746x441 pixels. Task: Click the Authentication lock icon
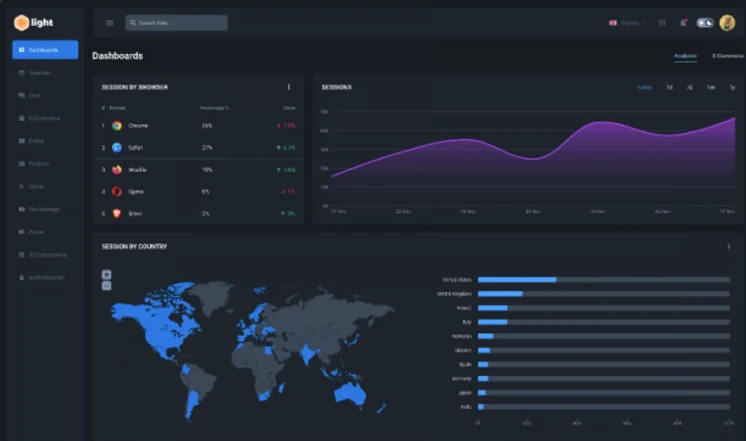[x=21, y=277]
